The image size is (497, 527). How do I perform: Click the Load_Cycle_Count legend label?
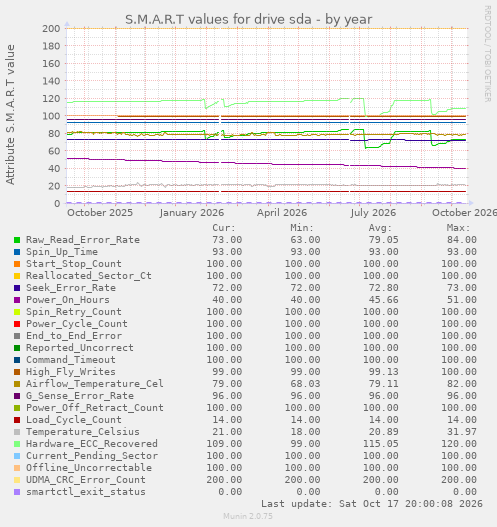(74, 420)
